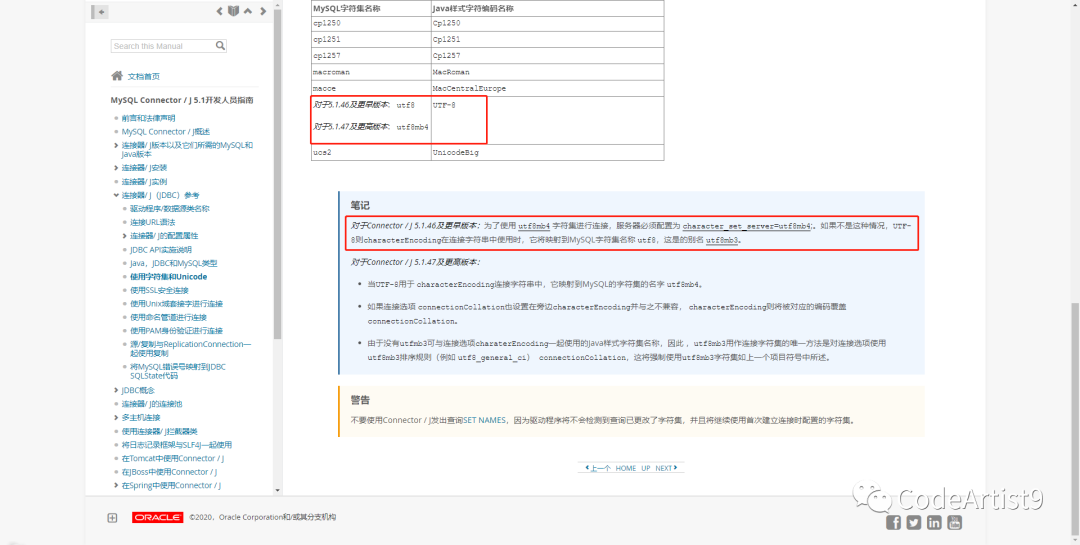Screen dimensions: 1080x545
Task: Open the manual contents book icon
Action: 233,11
